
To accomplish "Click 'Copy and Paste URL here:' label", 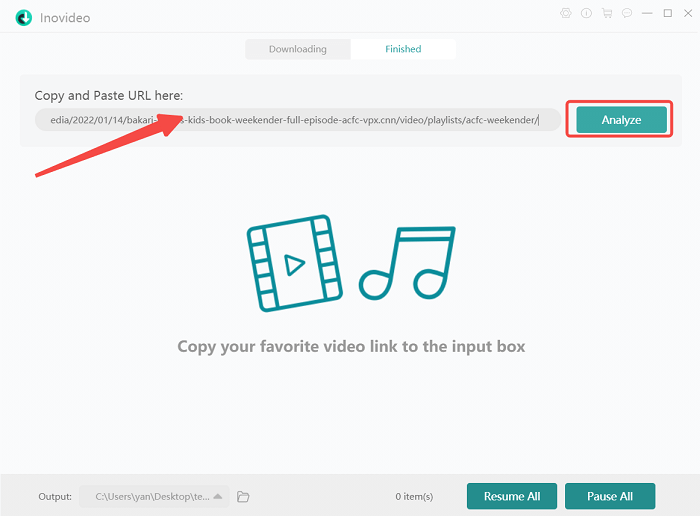I will coord(108,96).
